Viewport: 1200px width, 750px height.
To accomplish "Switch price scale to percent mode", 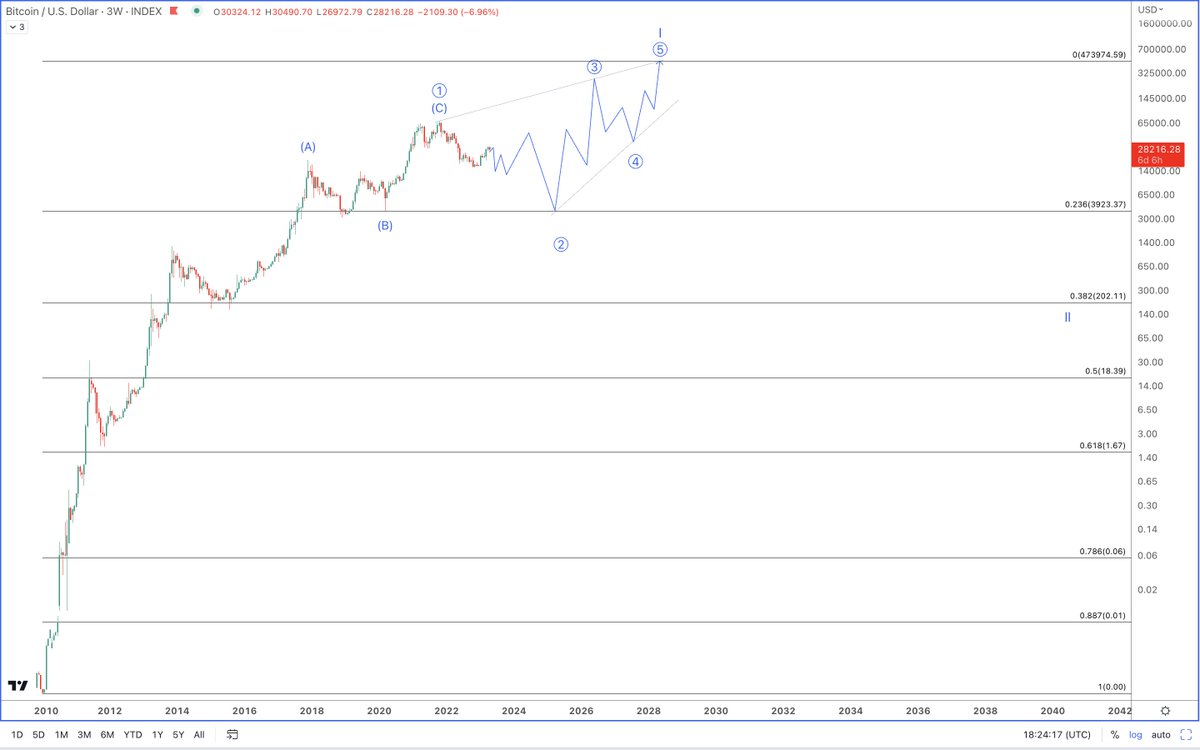I will pyautogui.click(x=1115, y=735).
